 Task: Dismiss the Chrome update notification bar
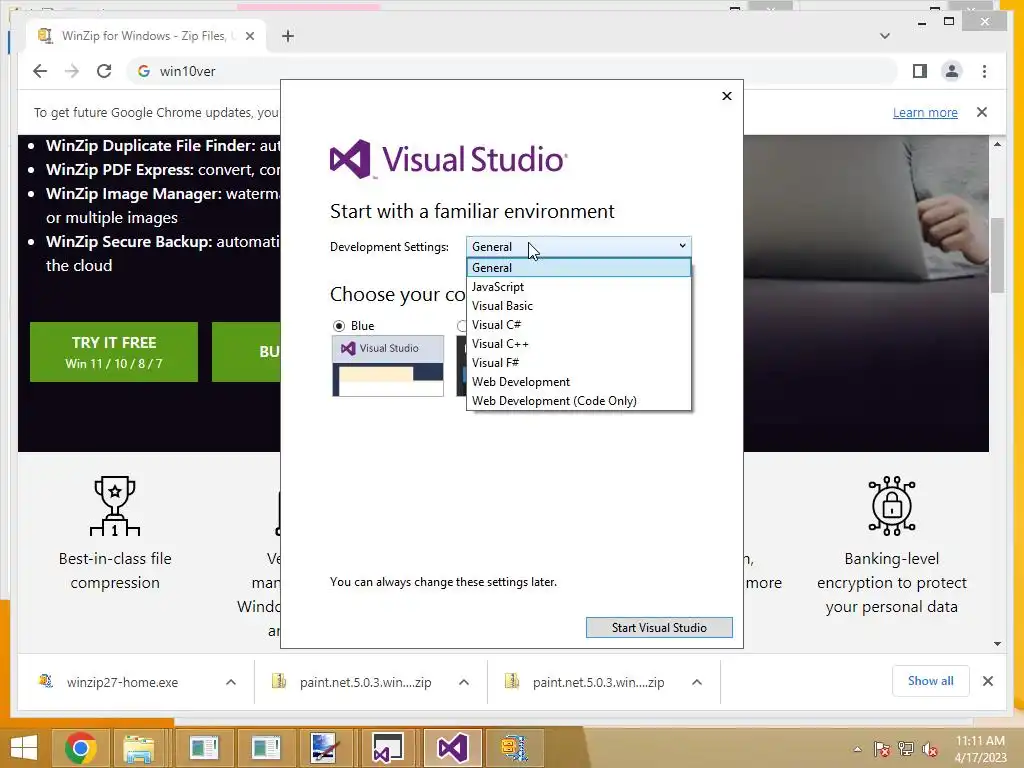coord(982,112)
